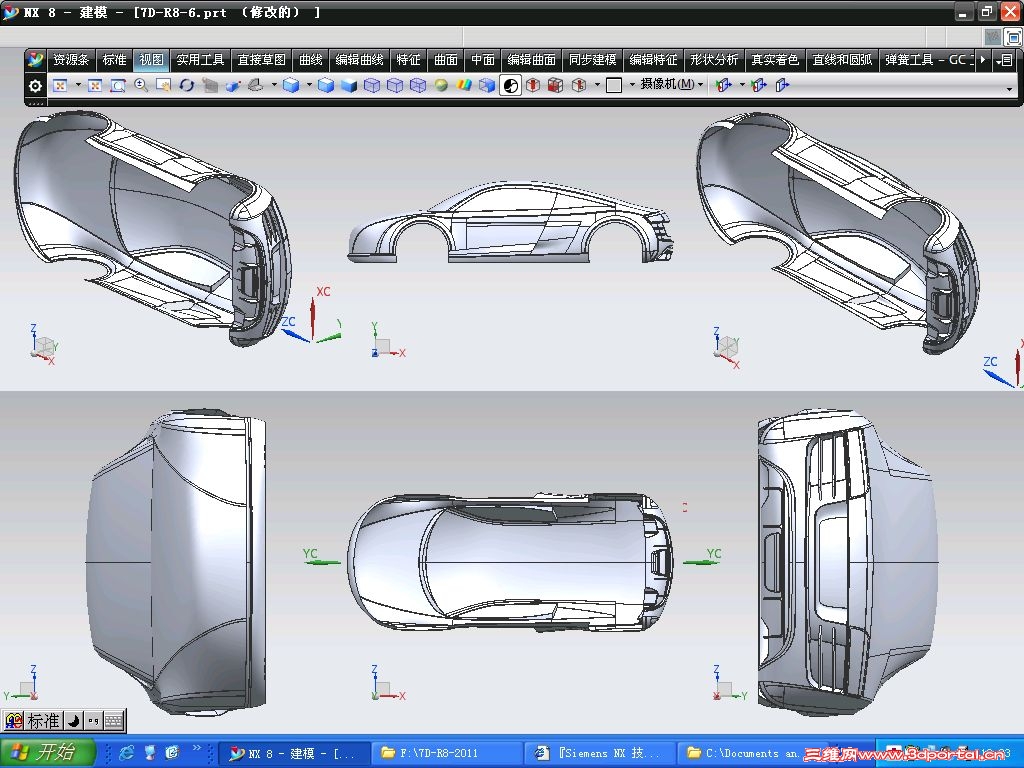Toggle IME half/full-width moon button
Viewport: 1024px width, 768px height.
[x=74, y=721]
